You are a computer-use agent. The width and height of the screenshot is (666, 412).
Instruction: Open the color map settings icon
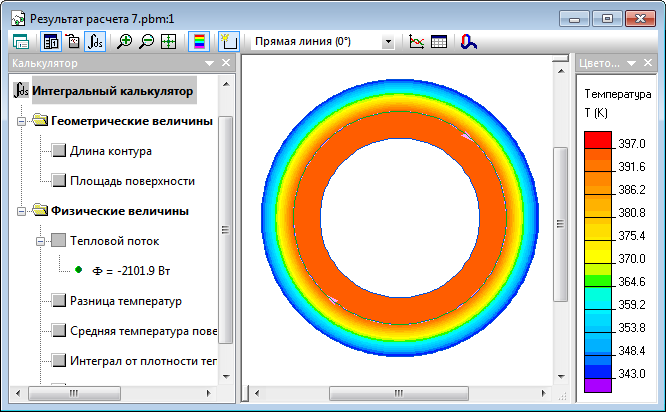tap(197, 42)
